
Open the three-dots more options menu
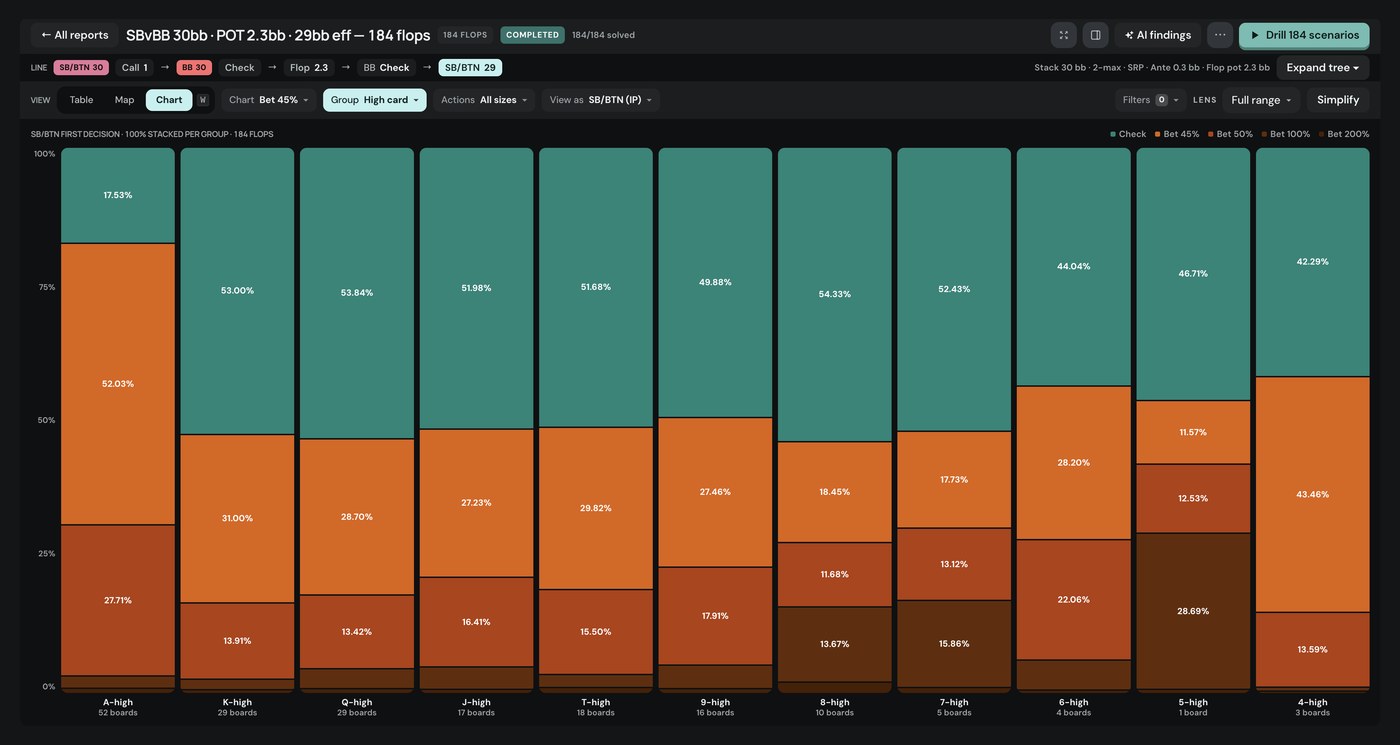point(1220,35)
